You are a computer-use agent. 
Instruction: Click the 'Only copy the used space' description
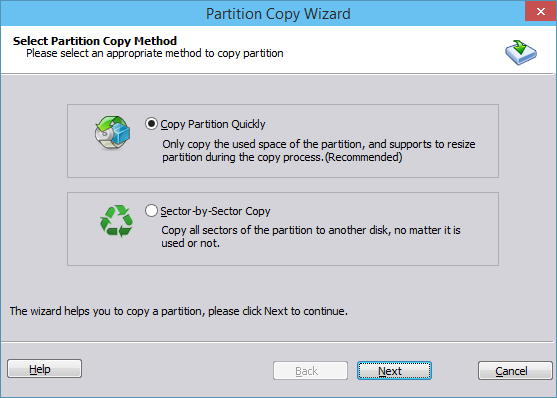click(319, 150)
